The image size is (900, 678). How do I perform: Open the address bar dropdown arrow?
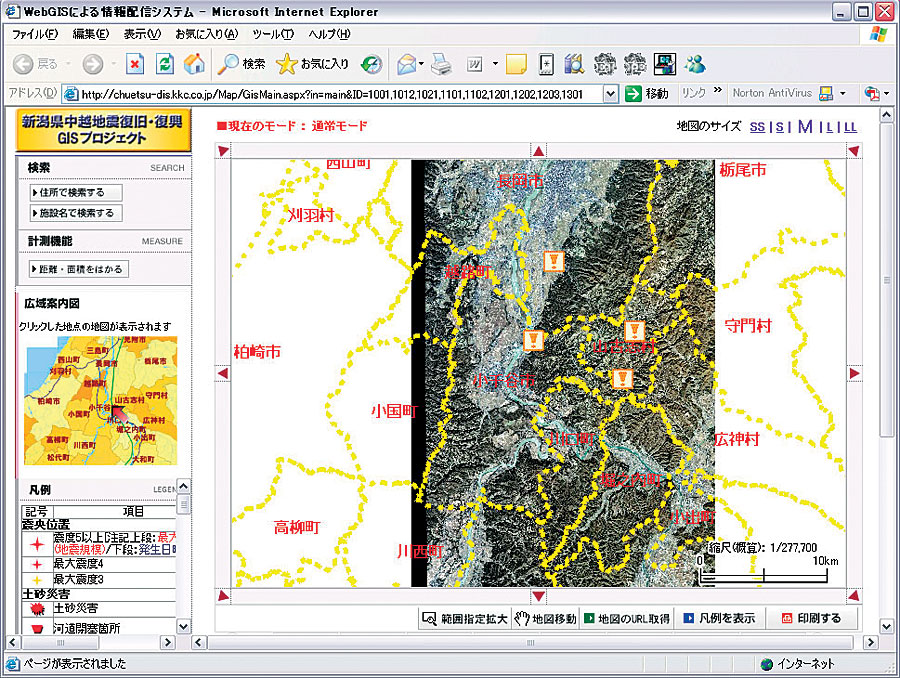pyautogui.click(x=610, y=94)
